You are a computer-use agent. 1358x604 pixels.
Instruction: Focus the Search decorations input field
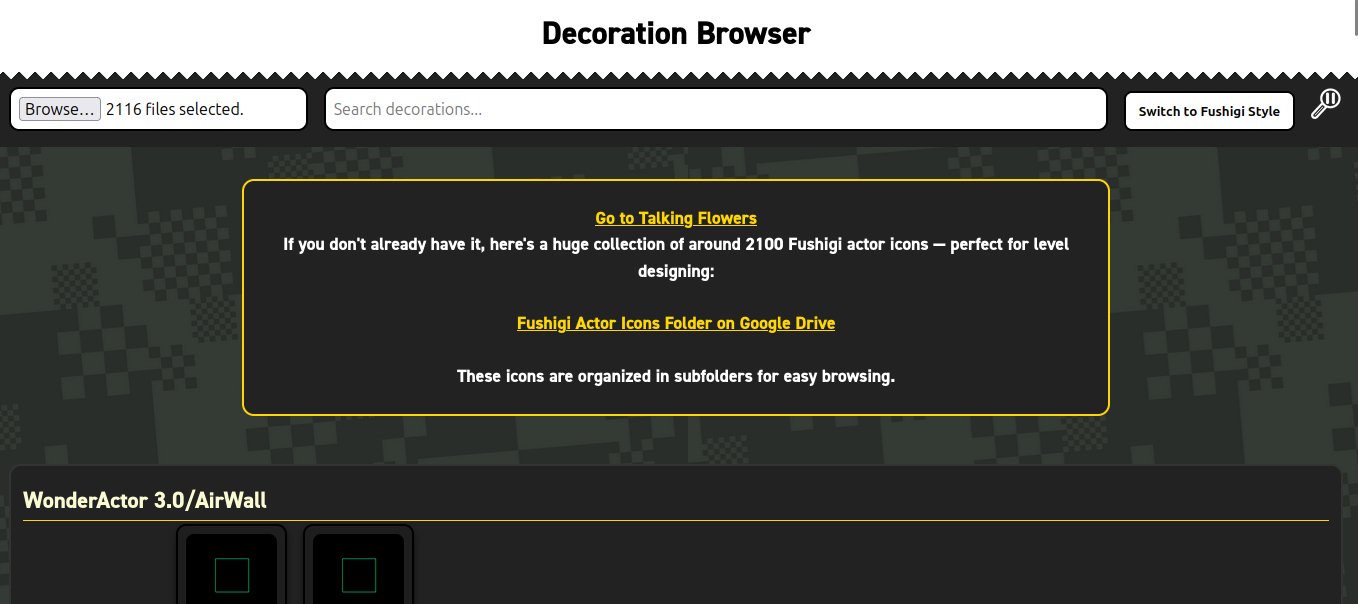coord(715,109)
